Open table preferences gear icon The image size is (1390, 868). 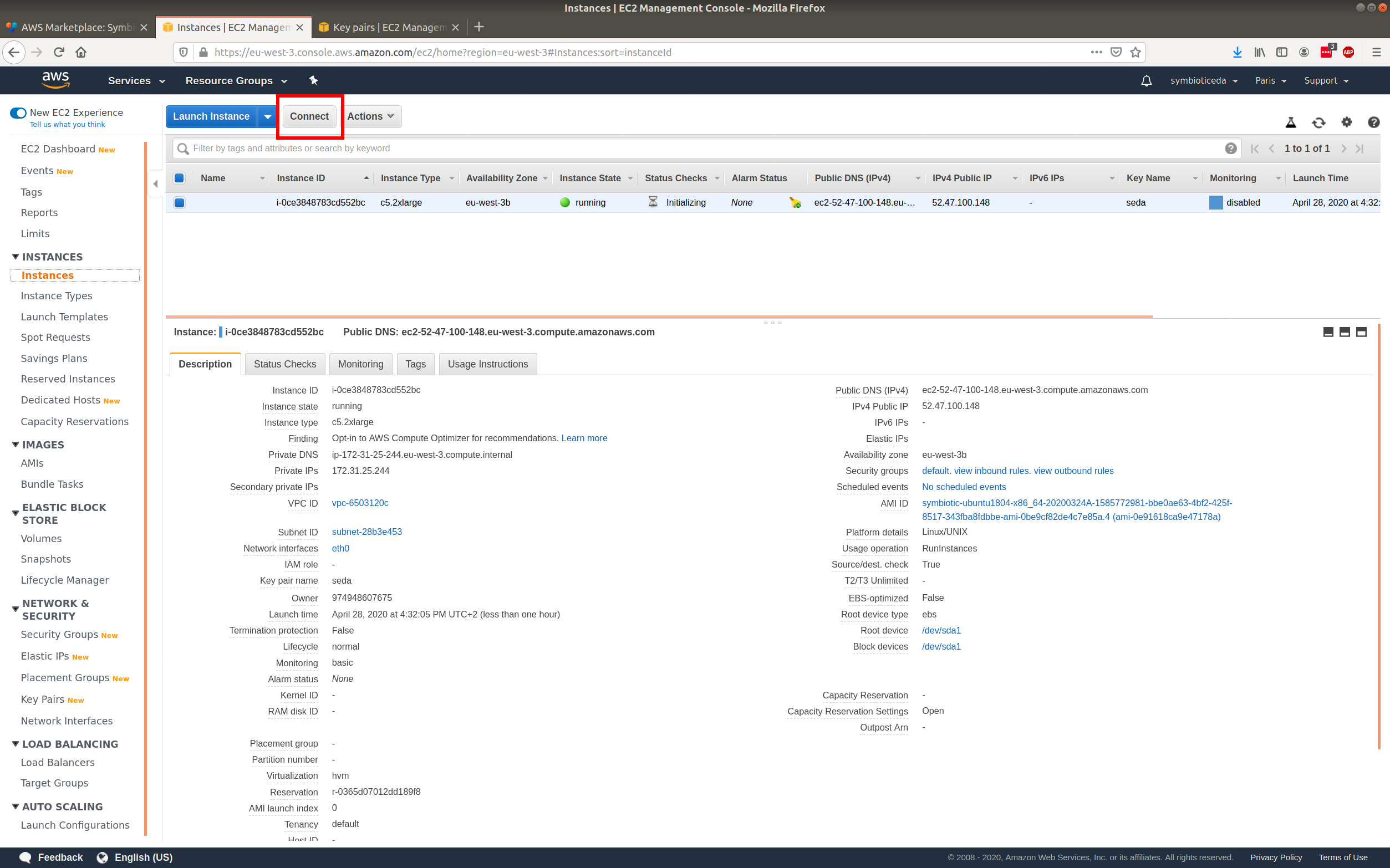click(1346, 122)
